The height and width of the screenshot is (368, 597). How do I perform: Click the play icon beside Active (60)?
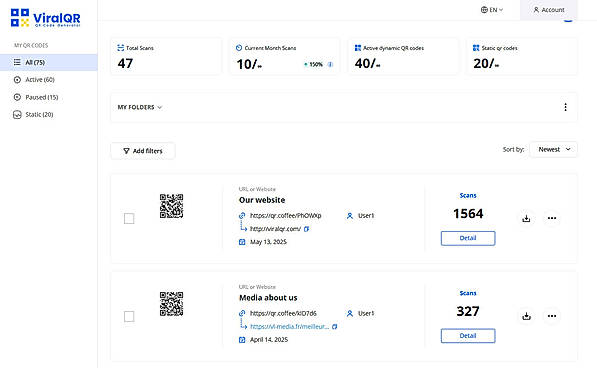tap(17, 80)
